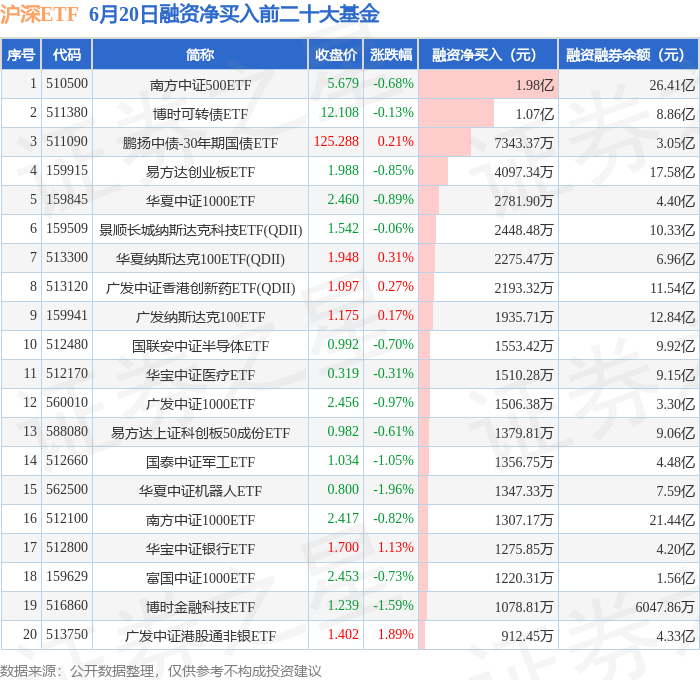Click the fund name 易方达上证科创板50成份ETF
Screen dimensions: 700x680
point(200,433)
